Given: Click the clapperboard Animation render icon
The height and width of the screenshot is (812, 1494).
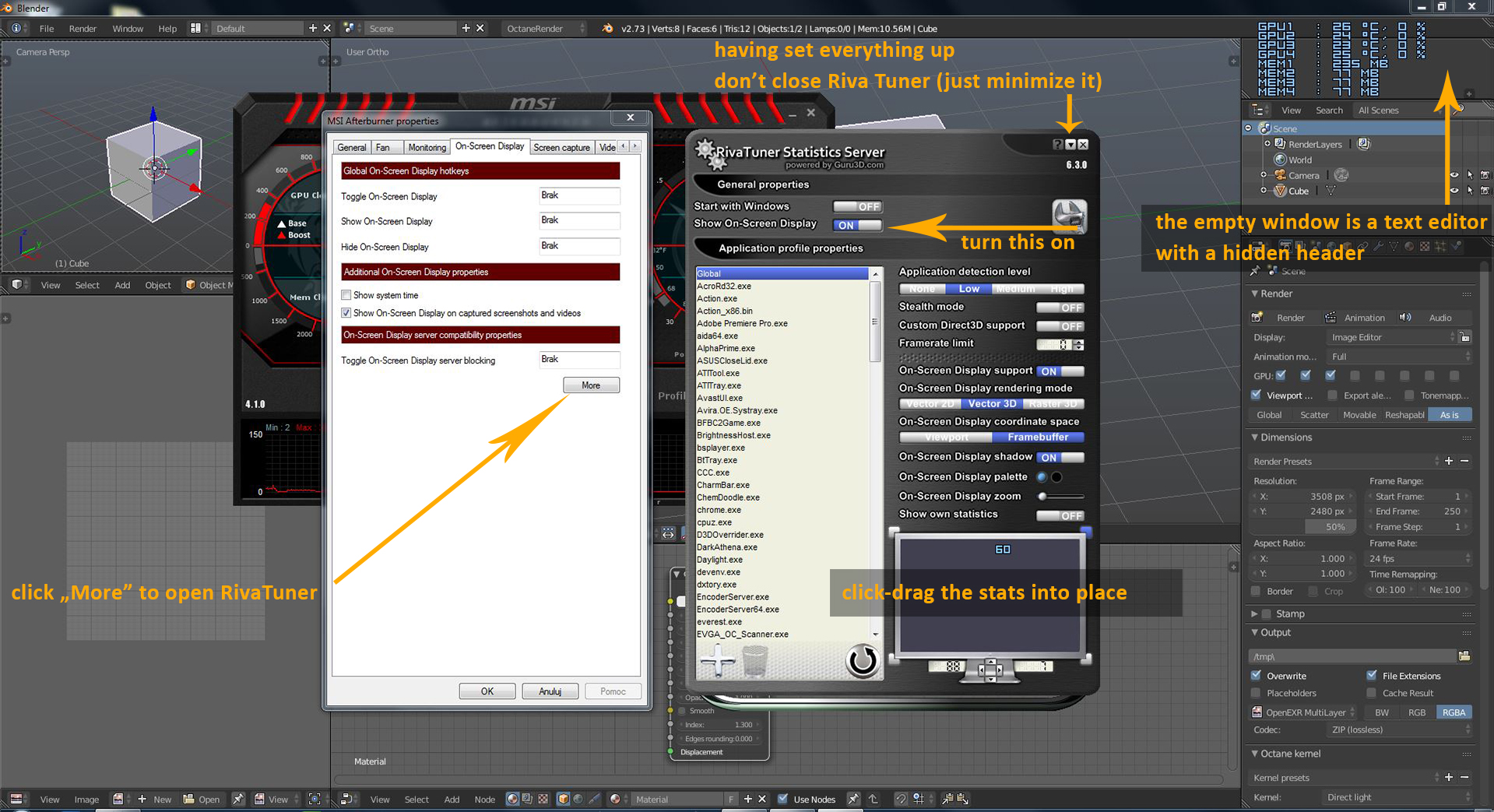Looking at the screenshot, I should click(1331, 318).
